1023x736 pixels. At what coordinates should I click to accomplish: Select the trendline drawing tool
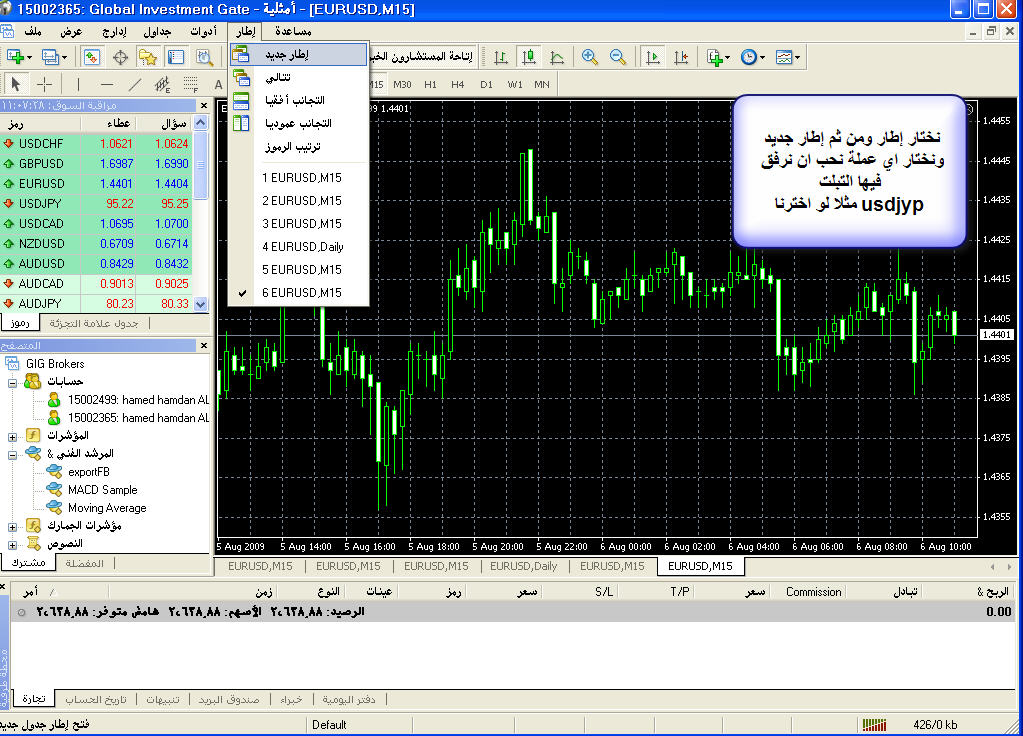(x=135, y=84)
